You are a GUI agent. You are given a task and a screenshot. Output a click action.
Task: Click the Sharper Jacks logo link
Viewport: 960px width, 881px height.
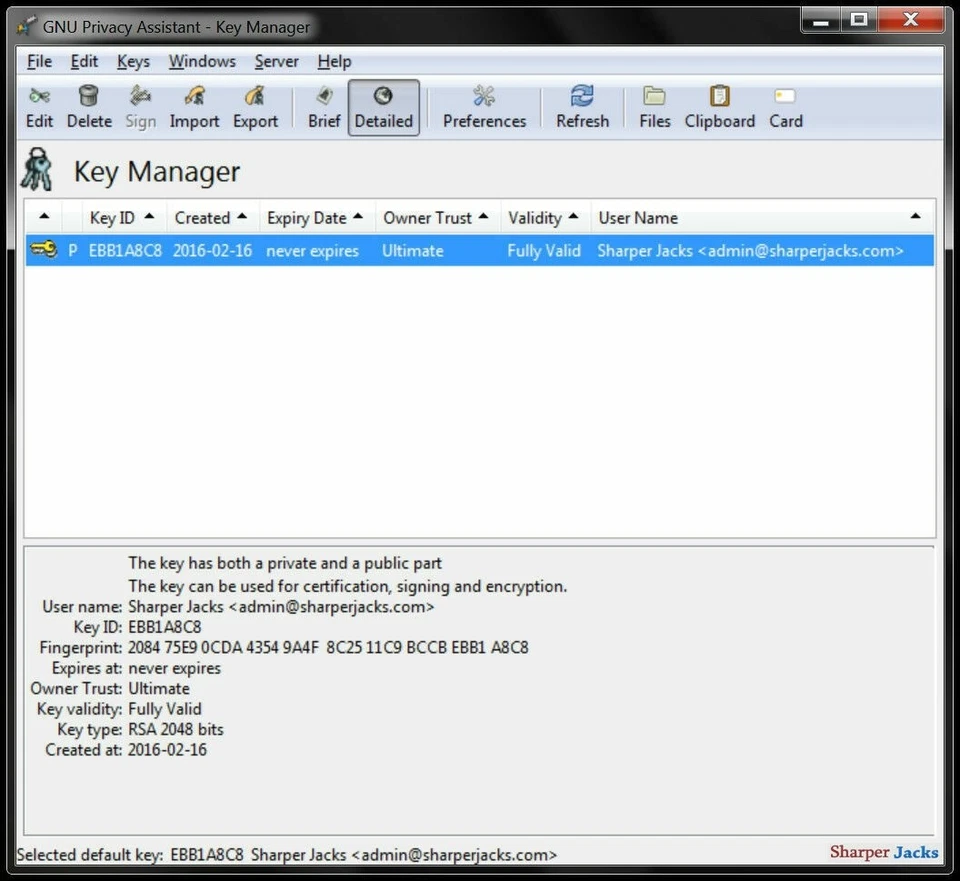883,852
